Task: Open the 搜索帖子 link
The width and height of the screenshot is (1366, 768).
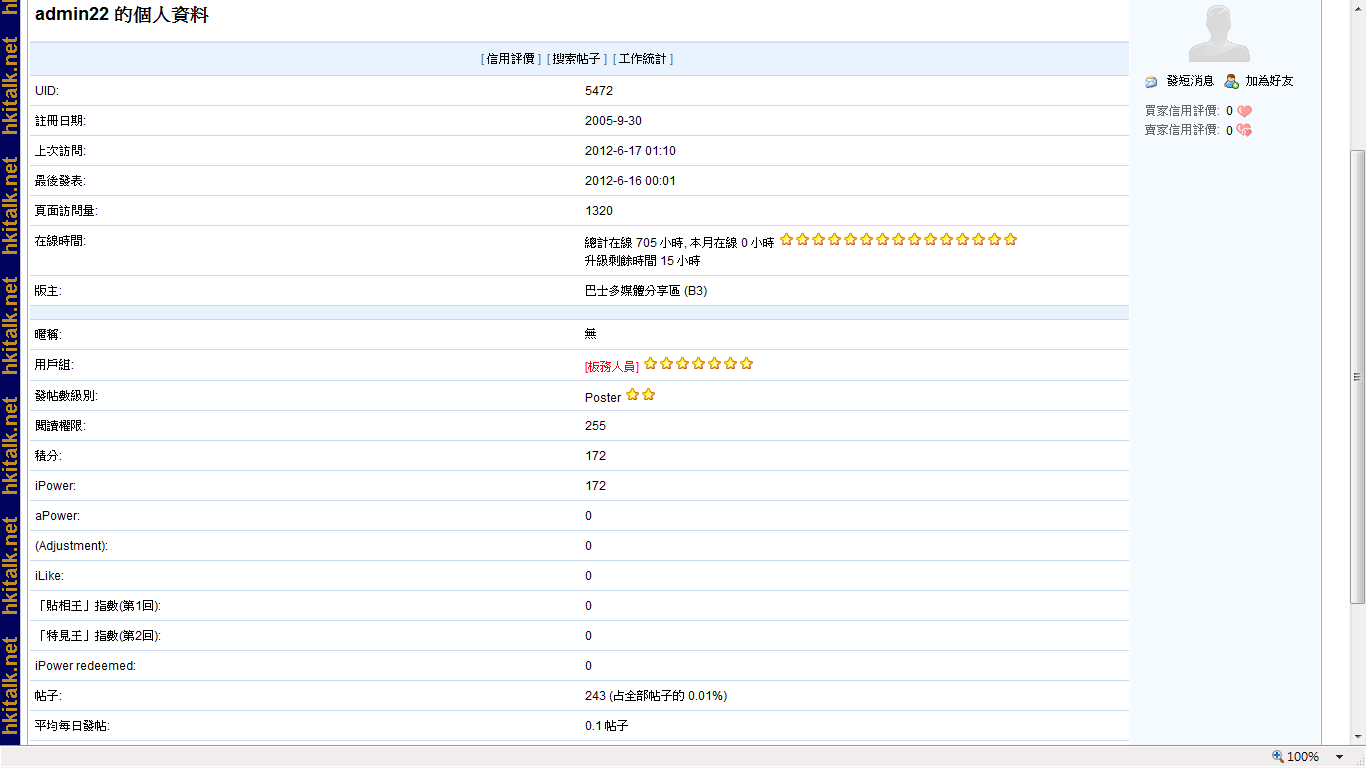Action: pyautogui.click(x=577, y=59)
